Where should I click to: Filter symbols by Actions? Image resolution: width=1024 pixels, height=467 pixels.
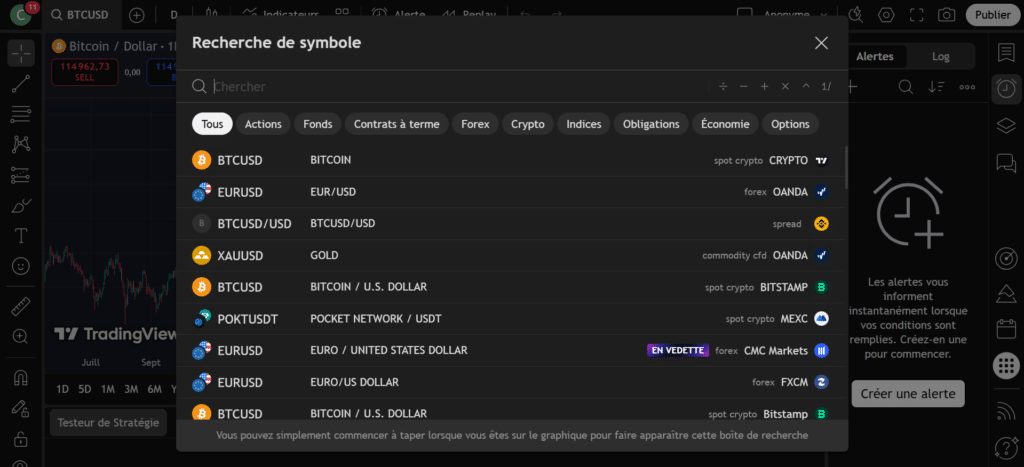[x=263, y=124]
